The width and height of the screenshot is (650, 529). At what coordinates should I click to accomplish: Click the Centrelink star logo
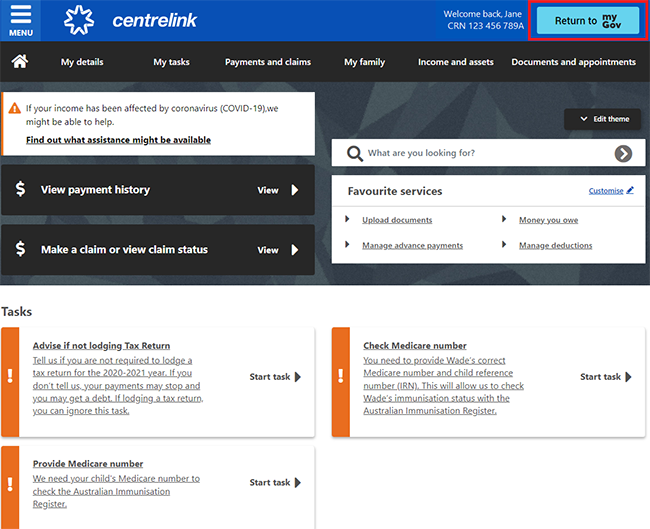79,20
